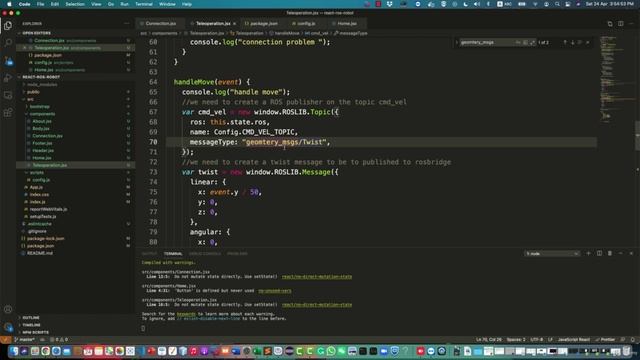640x360 pixels.
Task: Click the master branch status item
Action: (24, 340)
